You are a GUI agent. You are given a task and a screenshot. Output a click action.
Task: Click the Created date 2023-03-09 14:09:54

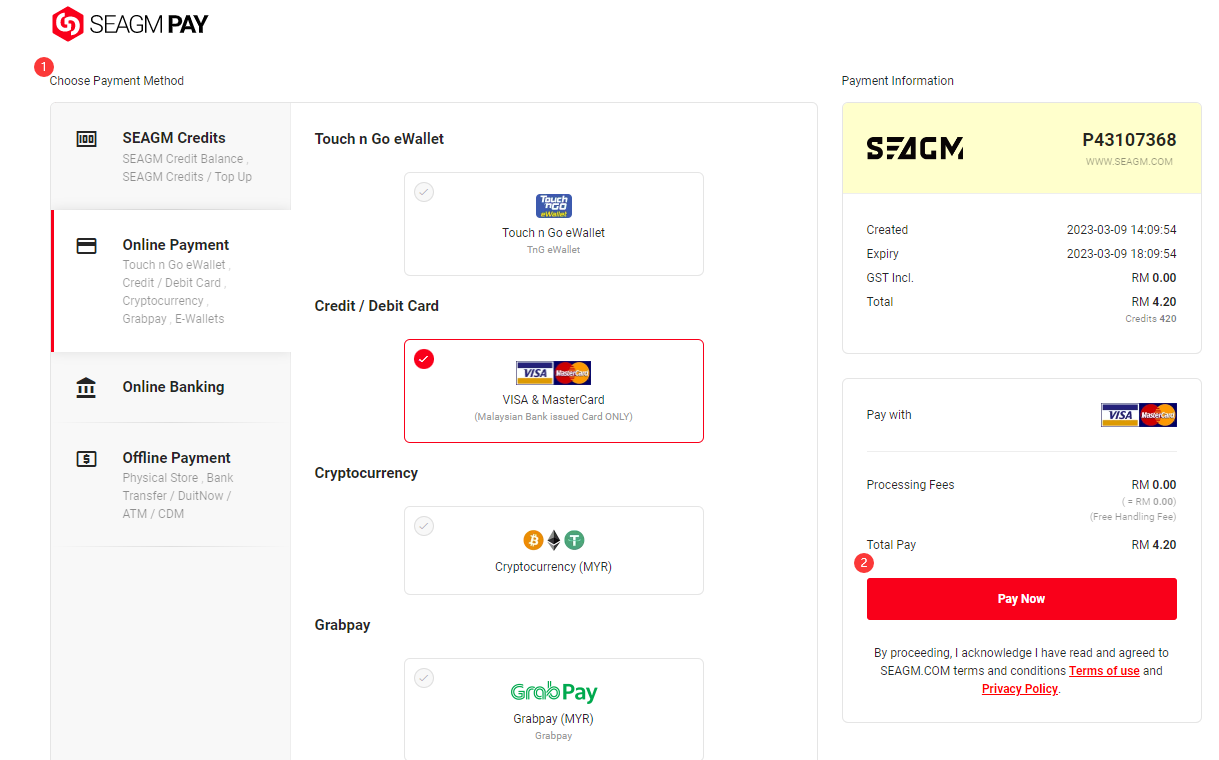click(1121, 230)
